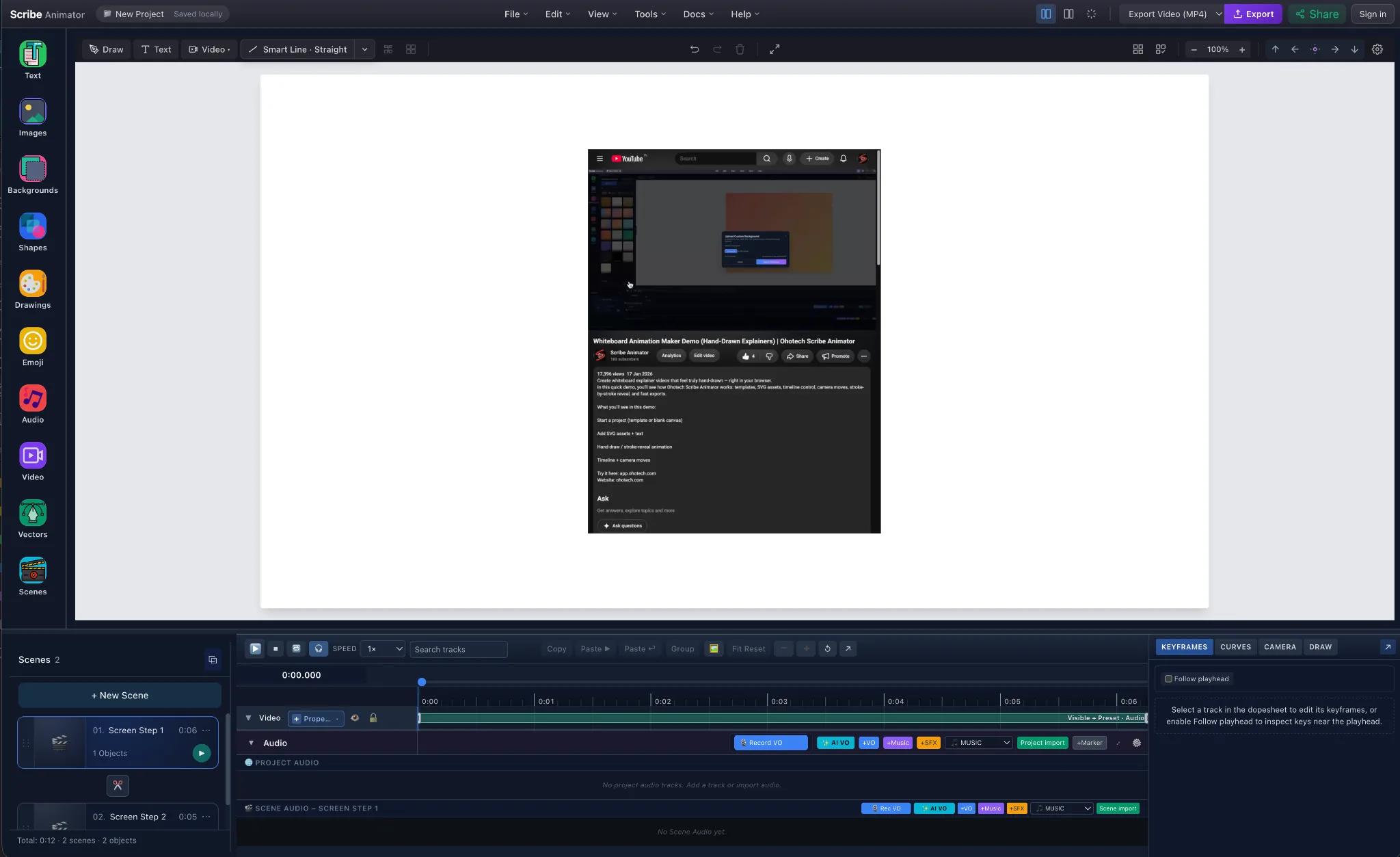
Task: Play the timeline
Action: click(x=255, y=648)
